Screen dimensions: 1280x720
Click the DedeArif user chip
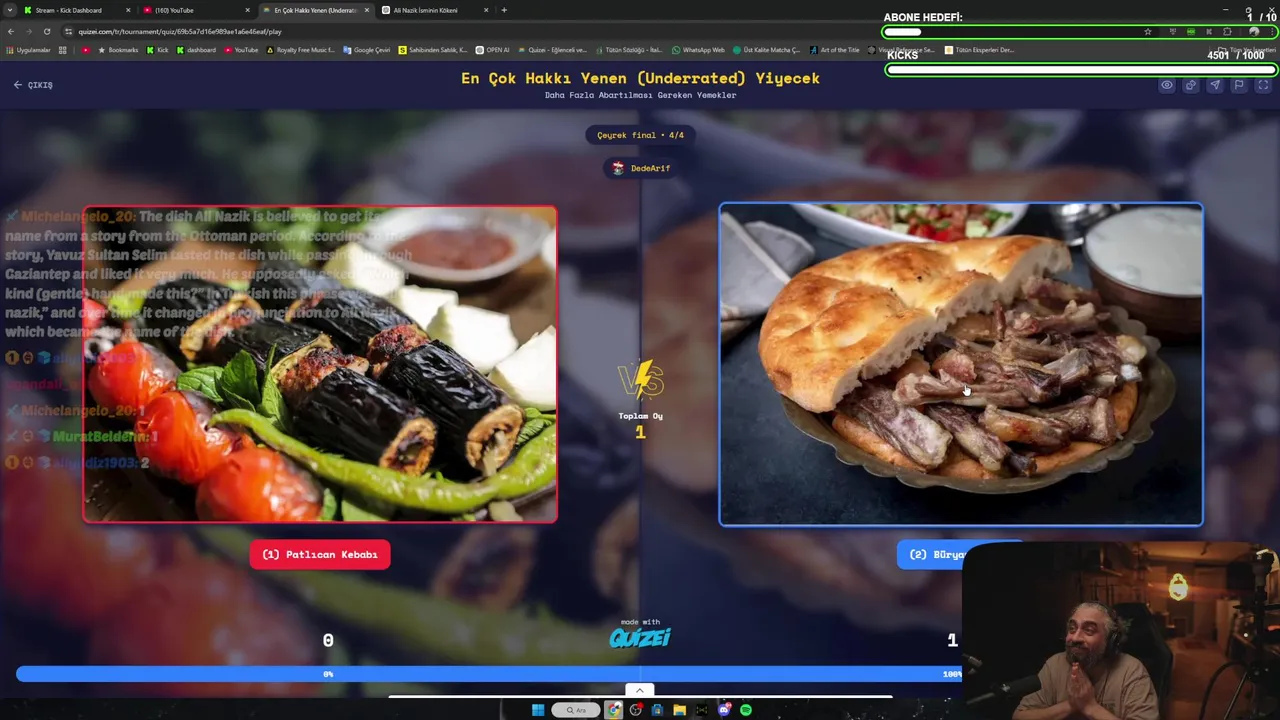[x=641, y=168]
